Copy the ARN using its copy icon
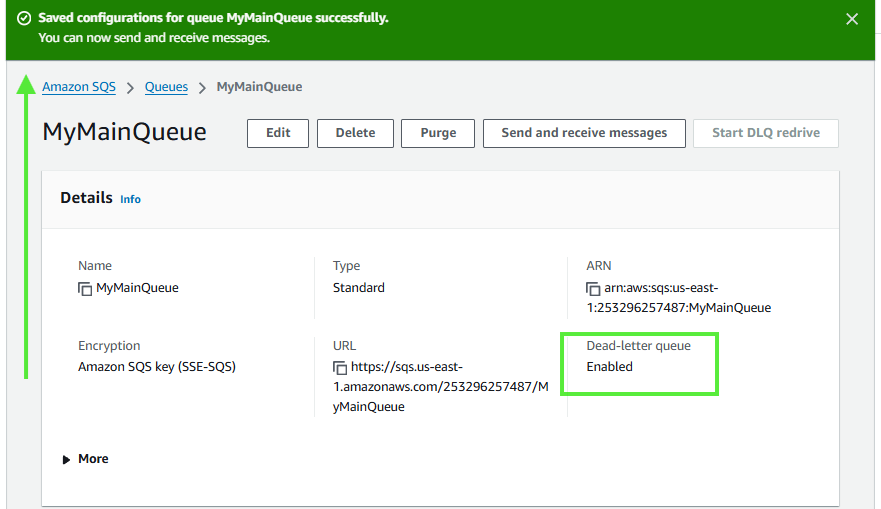 click(x=593, y=288)
